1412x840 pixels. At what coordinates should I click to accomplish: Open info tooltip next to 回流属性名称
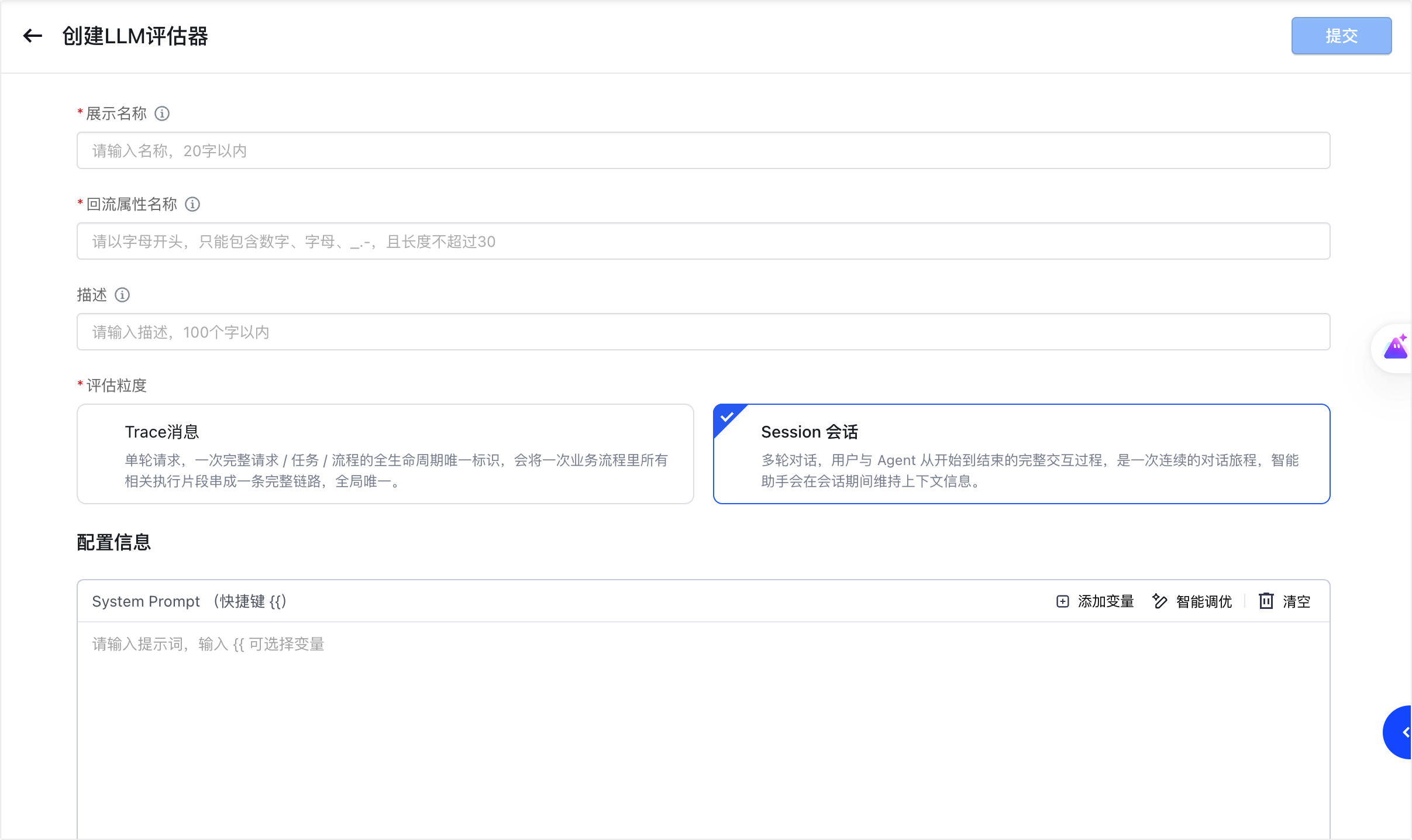click(x=192, y=204)
